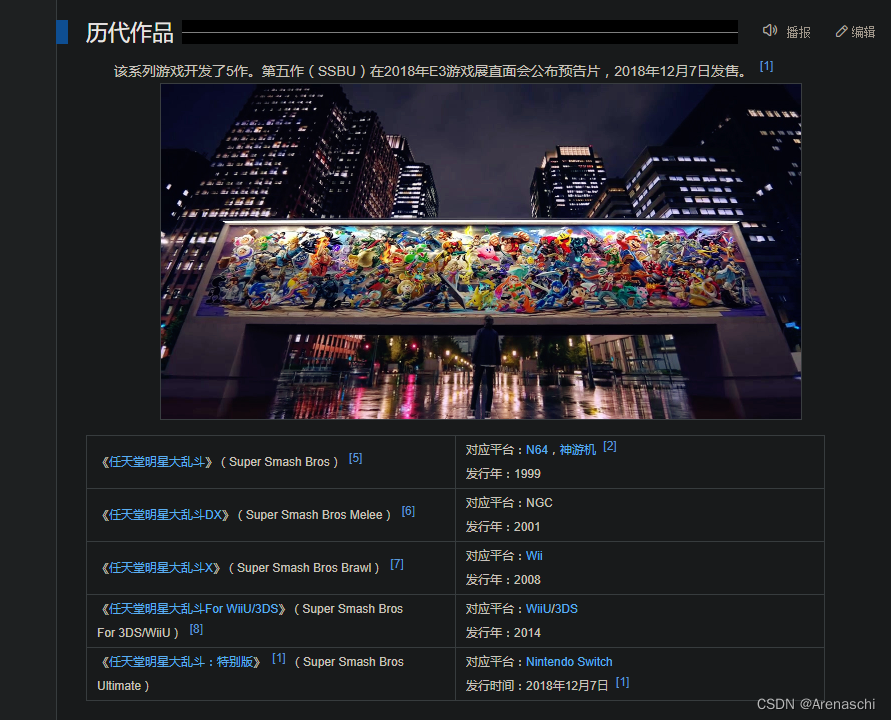Click the 对应平台：NGC text

pos(509,503)
